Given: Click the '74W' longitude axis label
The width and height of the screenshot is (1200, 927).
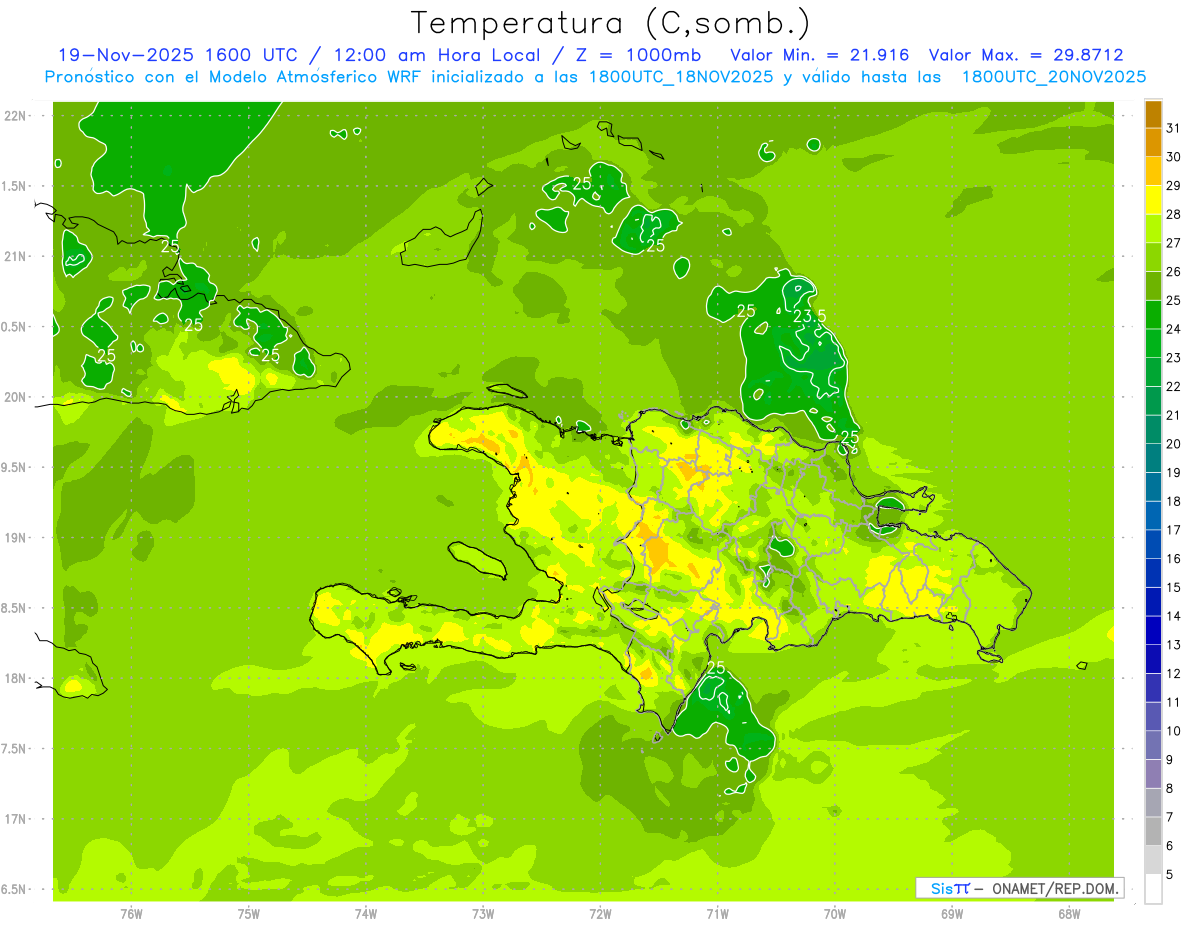Looking at the screenshot, I should tap(366, 914).
